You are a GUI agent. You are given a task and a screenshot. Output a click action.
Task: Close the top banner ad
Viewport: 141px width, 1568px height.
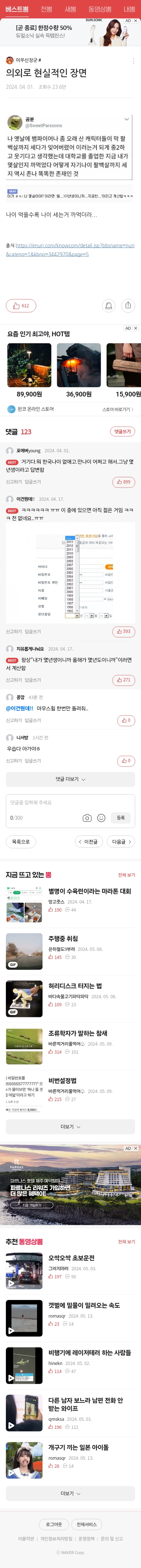pyautogui.click(x=136, y=21)
